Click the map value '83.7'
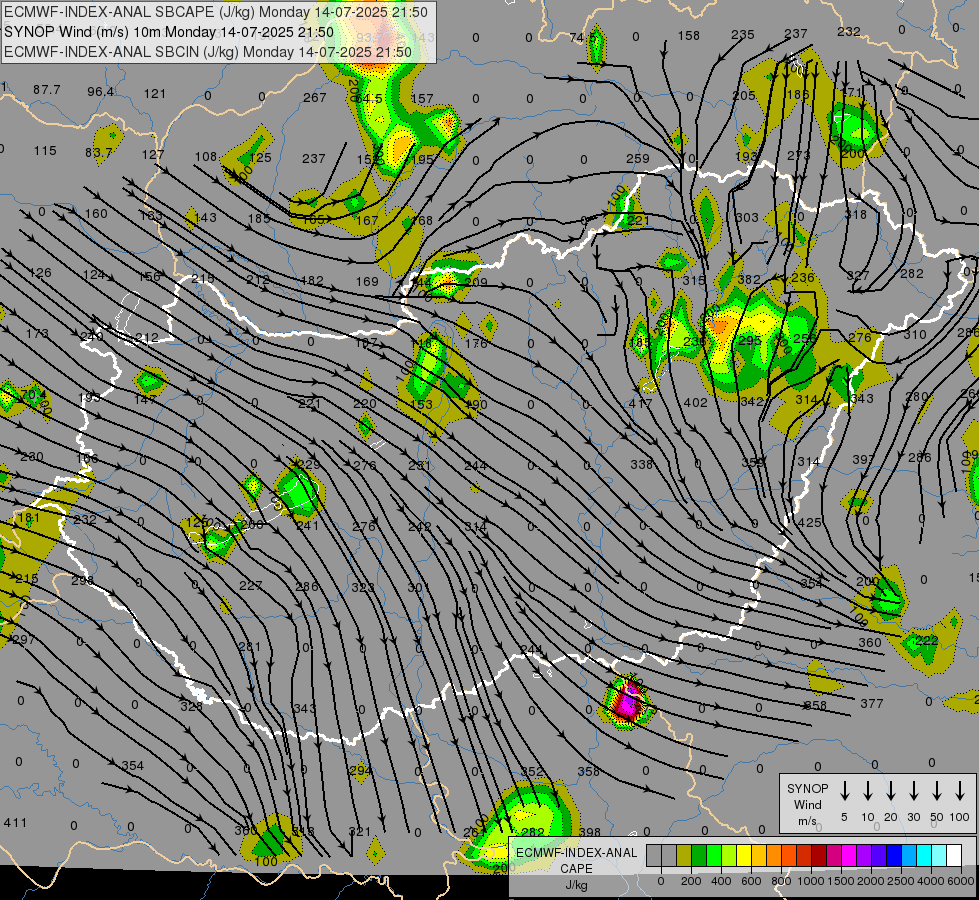Screen dimensions: 979x900 [99, 152]
